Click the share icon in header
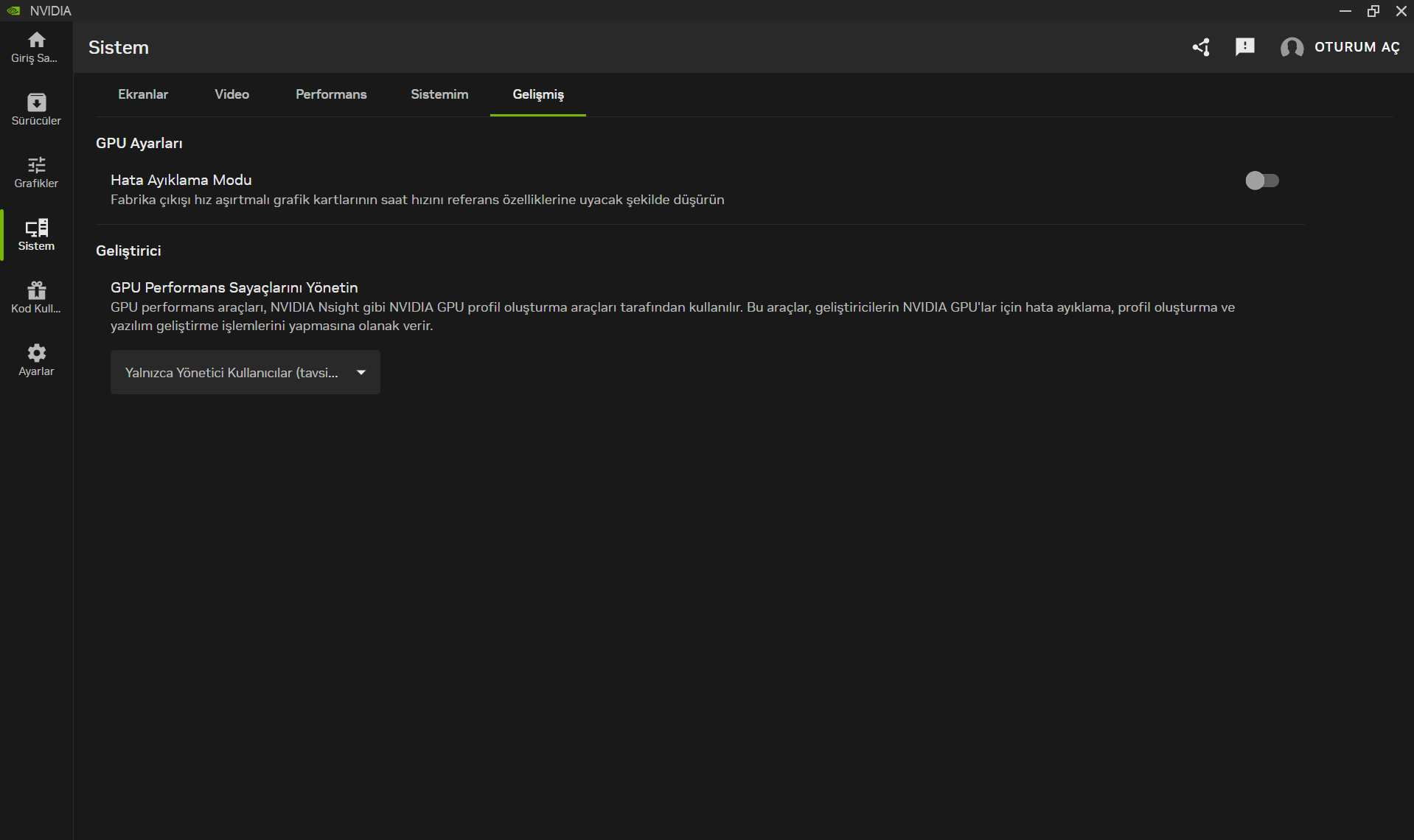Viewport: 1414px width, 840px height. 1202,47
